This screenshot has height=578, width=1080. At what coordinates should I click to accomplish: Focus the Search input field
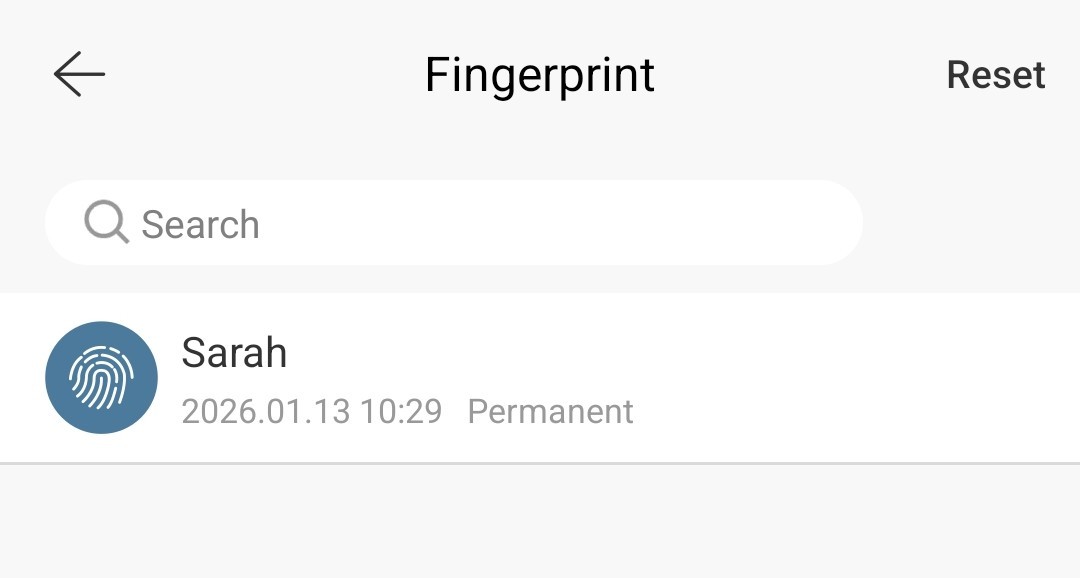pyautogui.click(x=454, y=223)
